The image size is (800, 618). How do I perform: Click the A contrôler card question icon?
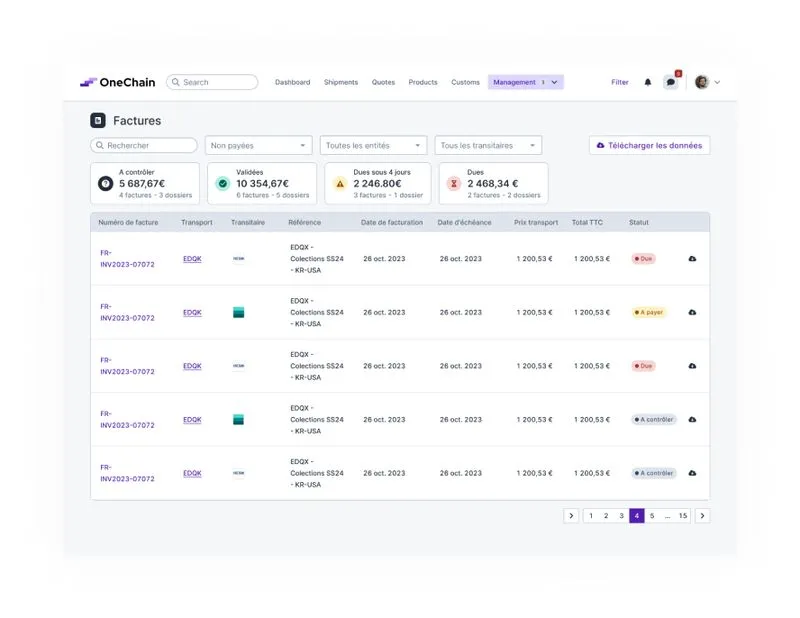(x=106, y=183)
